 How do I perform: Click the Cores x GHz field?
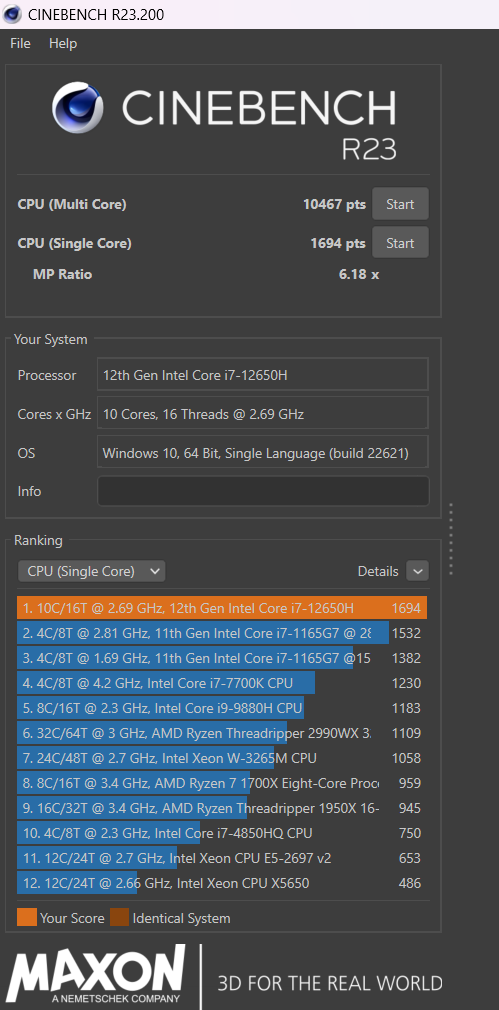[x=263, y=414]
